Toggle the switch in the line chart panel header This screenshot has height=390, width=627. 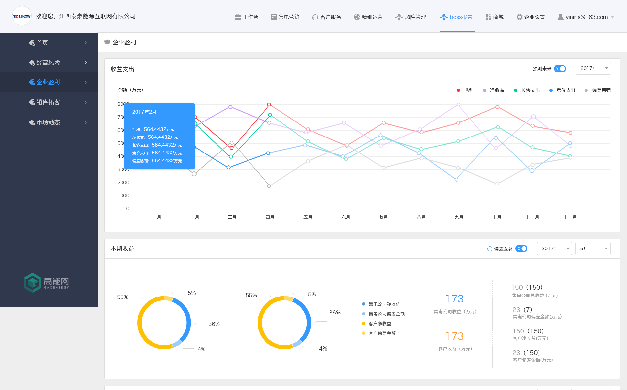coord(560,68)
